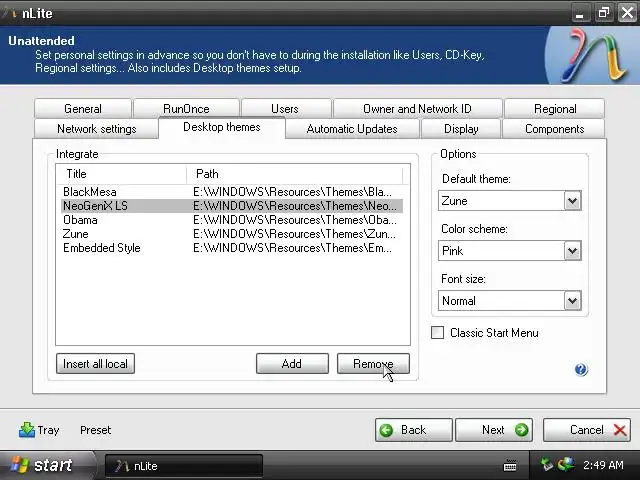The width and height of the screenshot is (640, 480).
Task: Open the Components tab
Action: click(554, 129)
